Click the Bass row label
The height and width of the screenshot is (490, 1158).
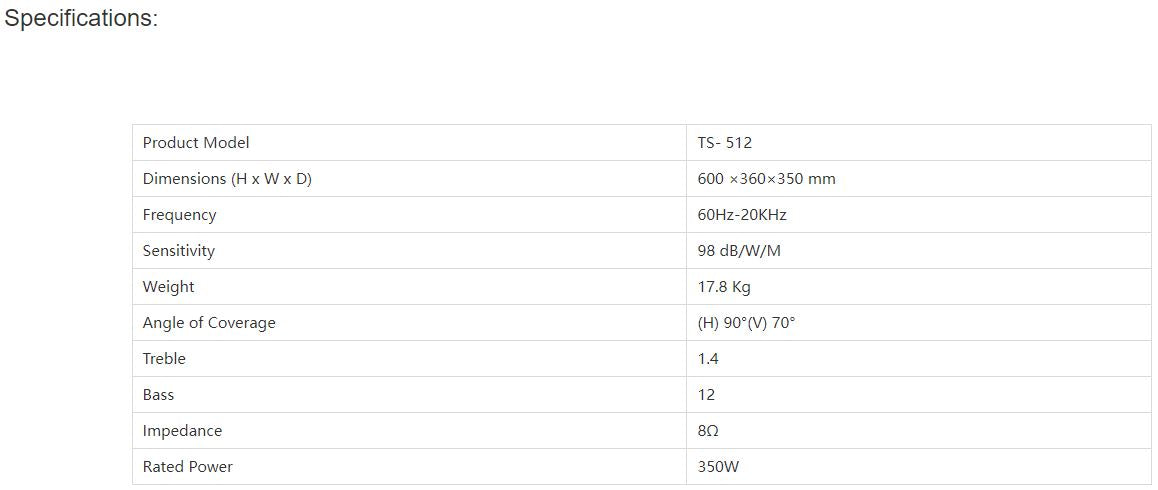pyautogui.click(x=158, y=395)
